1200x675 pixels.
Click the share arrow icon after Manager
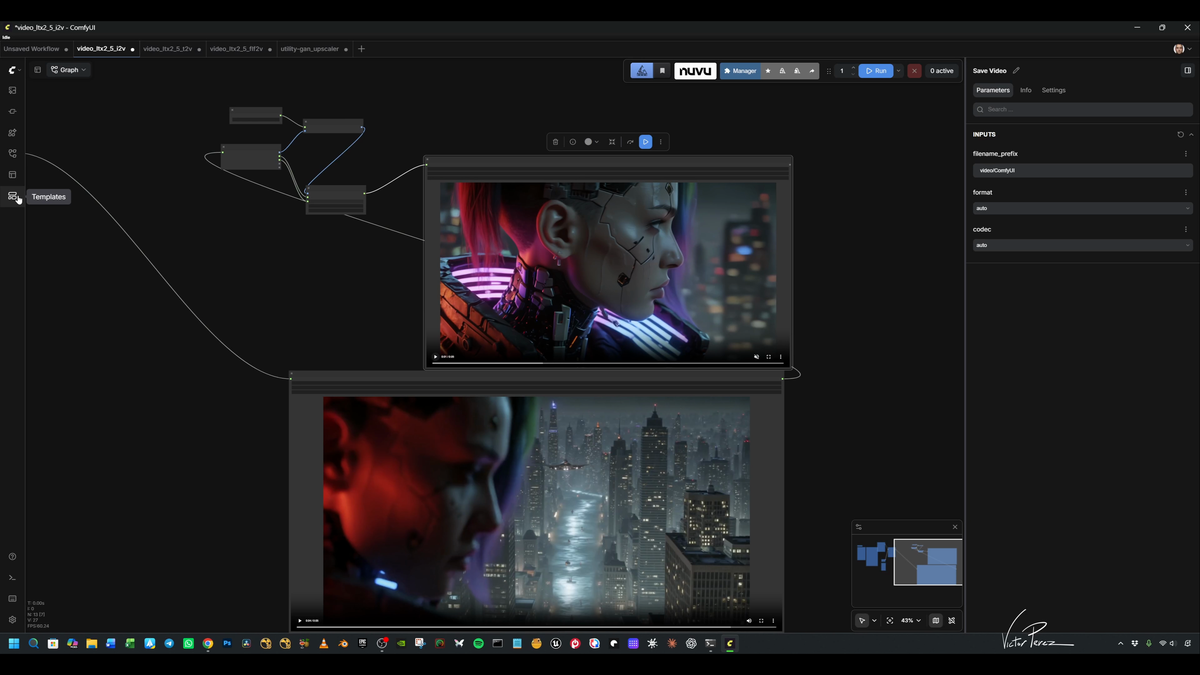pos(811,71)
